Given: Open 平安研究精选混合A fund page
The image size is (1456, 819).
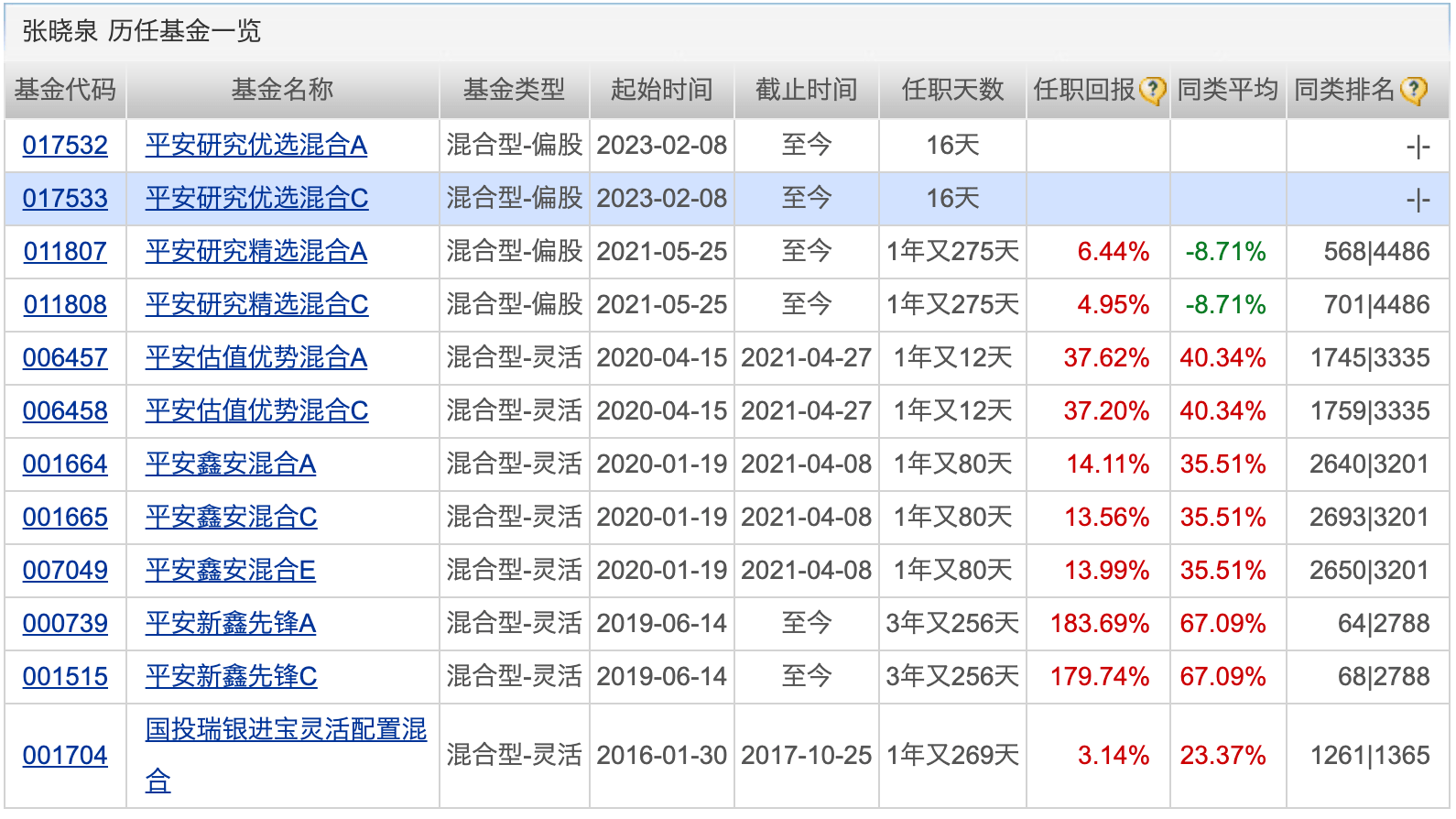Looking at the screenshot, I should click(256, 251).
